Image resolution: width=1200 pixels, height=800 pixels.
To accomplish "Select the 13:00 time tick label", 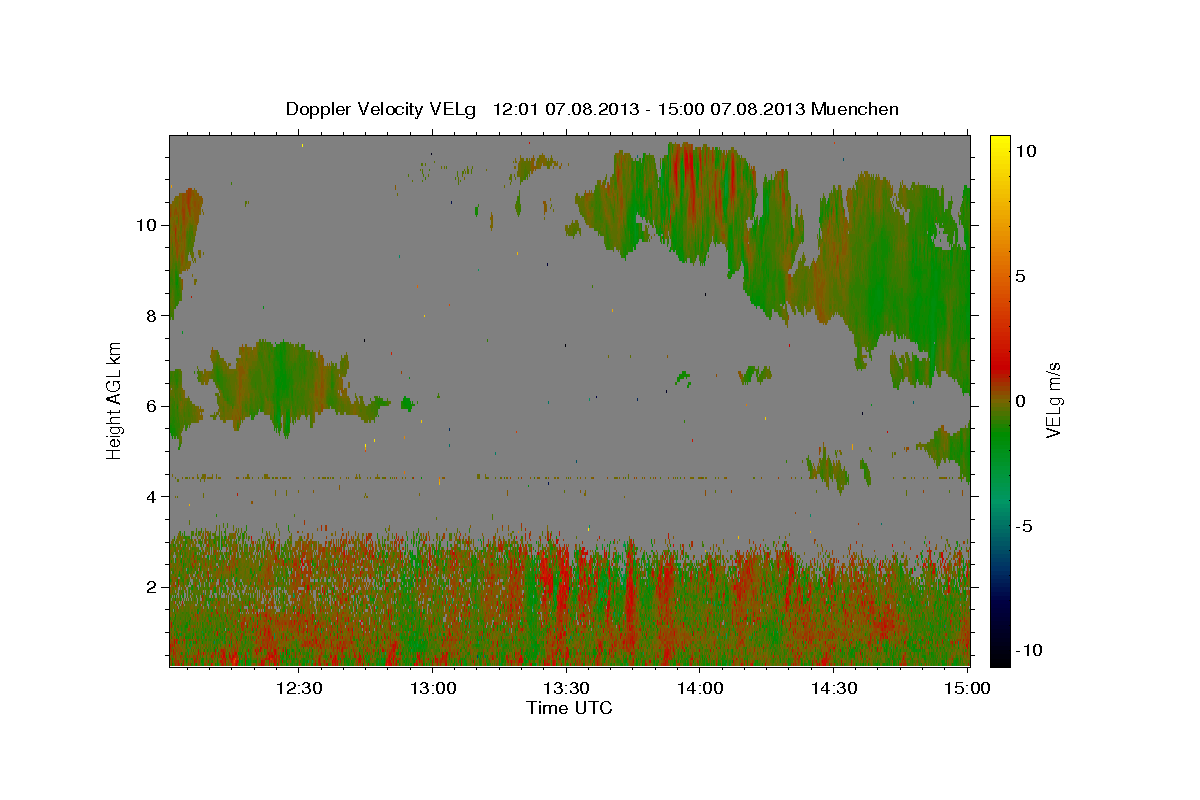I will (433, 688).
